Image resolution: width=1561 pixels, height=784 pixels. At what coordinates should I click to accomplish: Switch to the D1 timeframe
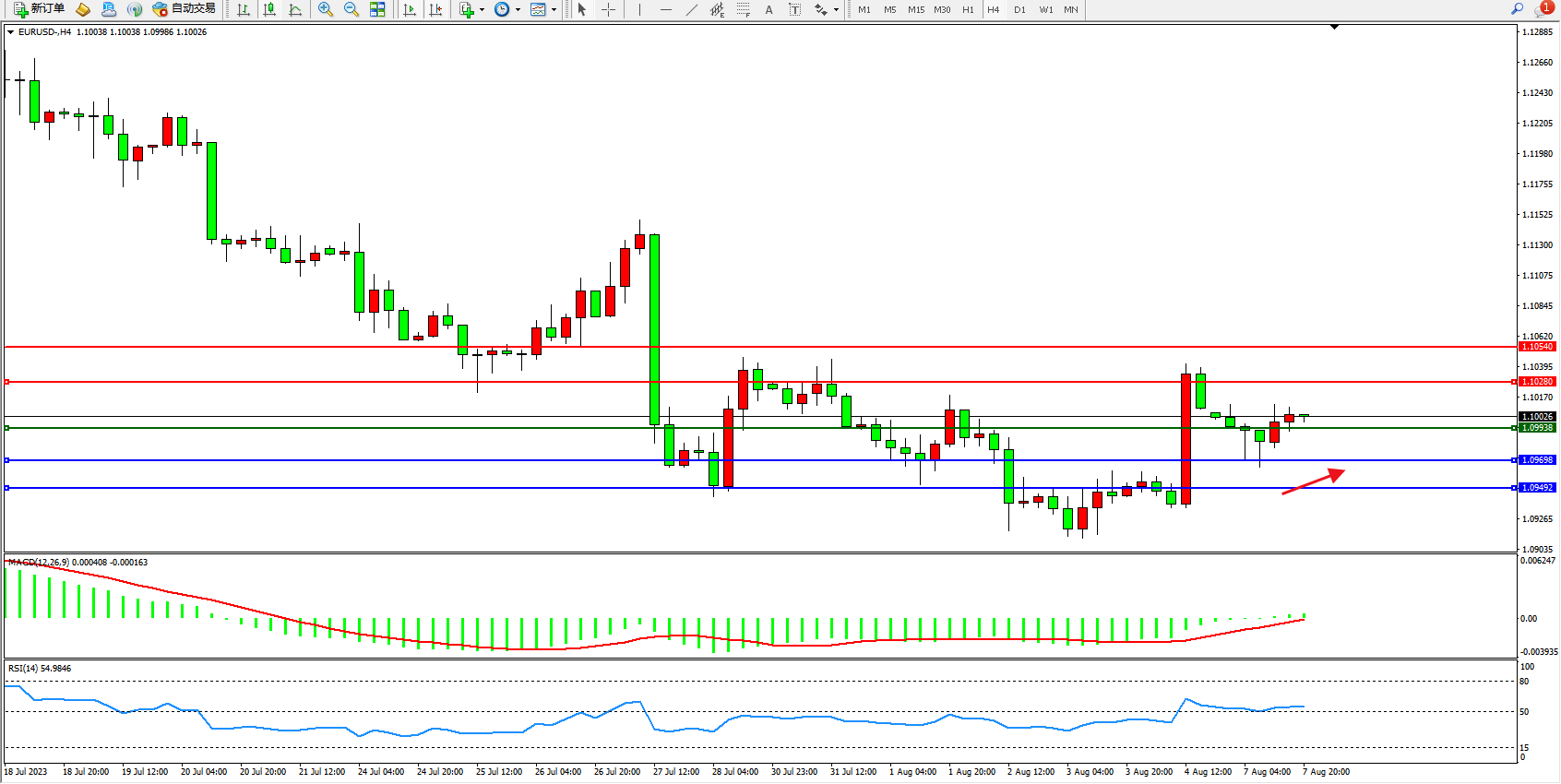click(x=1019, y=9)
